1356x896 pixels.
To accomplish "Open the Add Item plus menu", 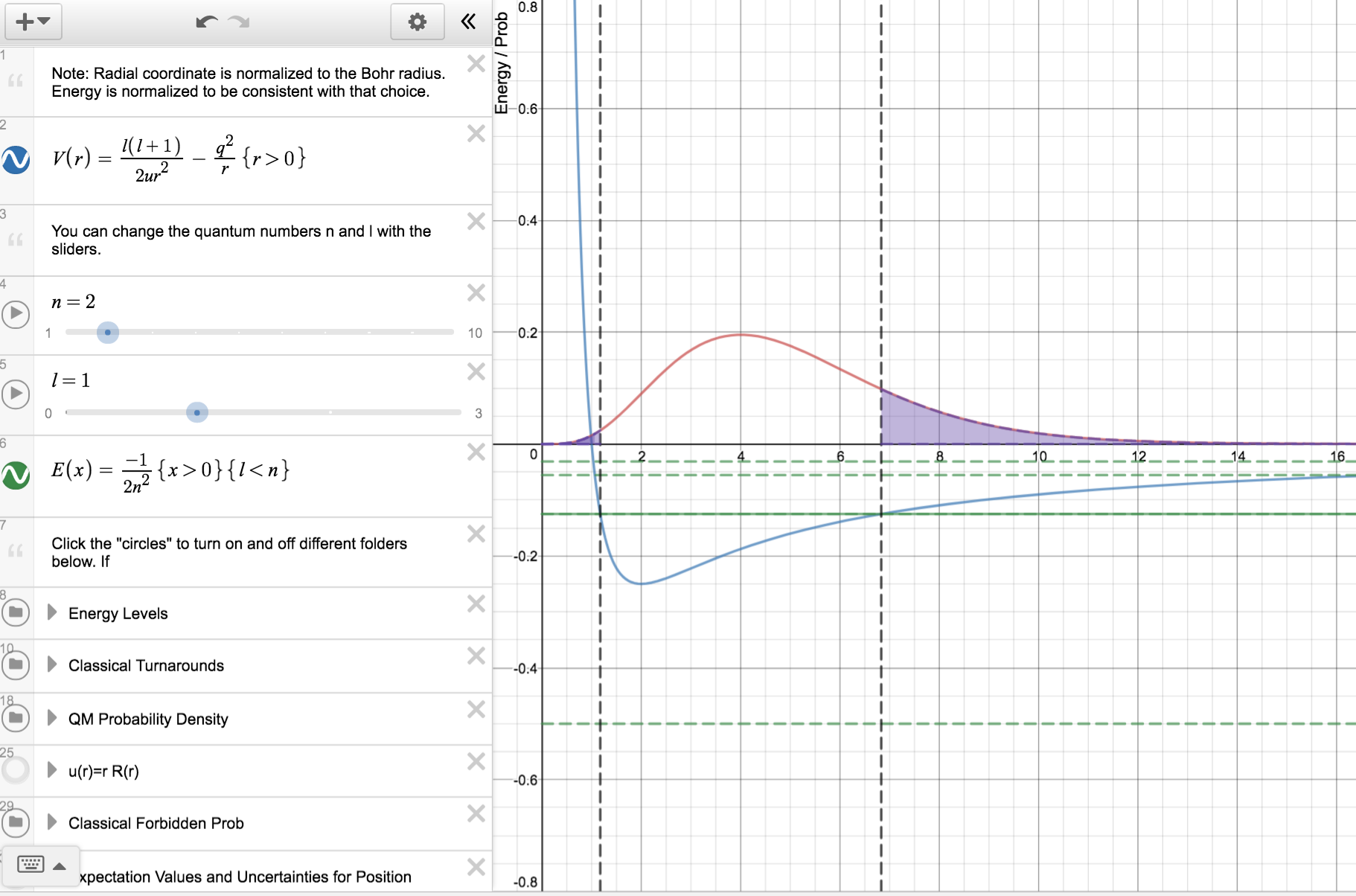I will 33,22.
